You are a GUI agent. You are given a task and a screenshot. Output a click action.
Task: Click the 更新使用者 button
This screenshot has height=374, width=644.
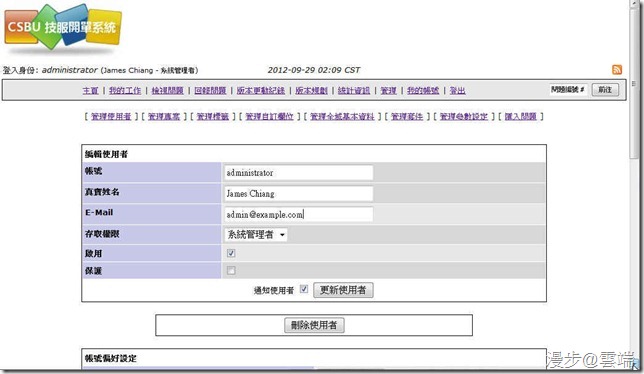(x=343, y=290)
